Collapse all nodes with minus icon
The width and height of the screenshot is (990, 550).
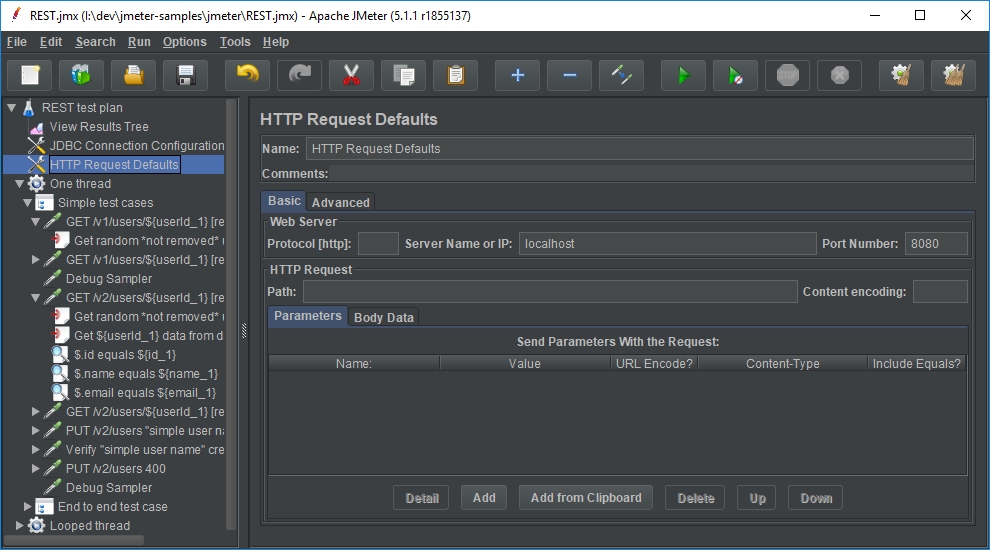[570, 76]
